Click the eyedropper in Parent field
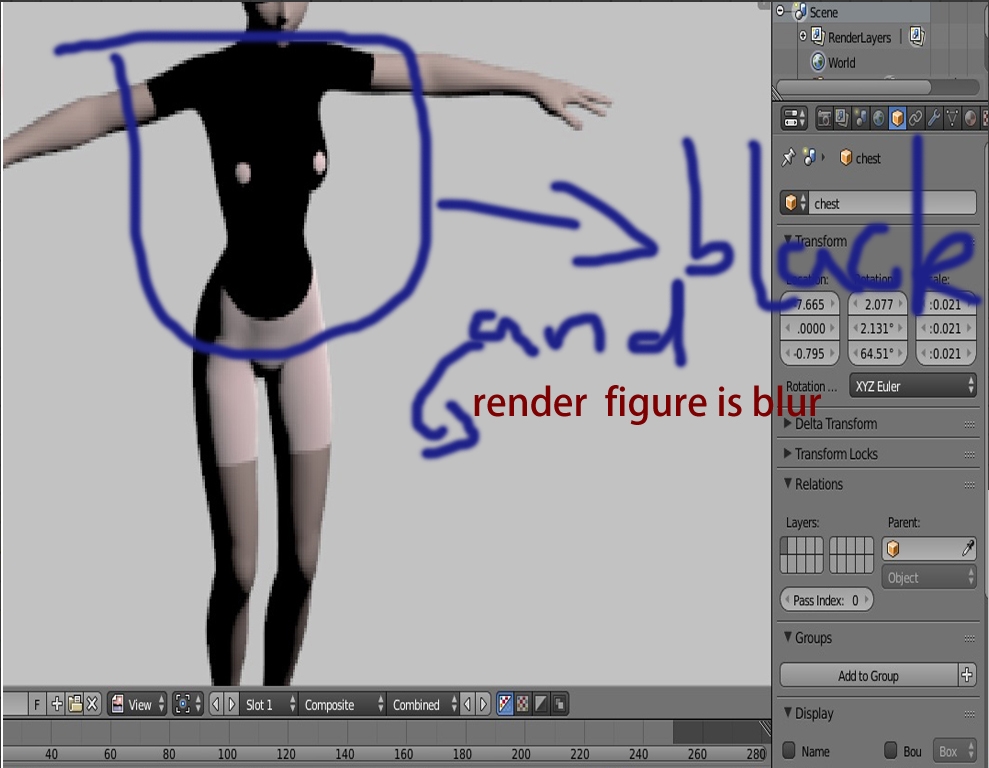The image size is (989, 768). [967, 549]
